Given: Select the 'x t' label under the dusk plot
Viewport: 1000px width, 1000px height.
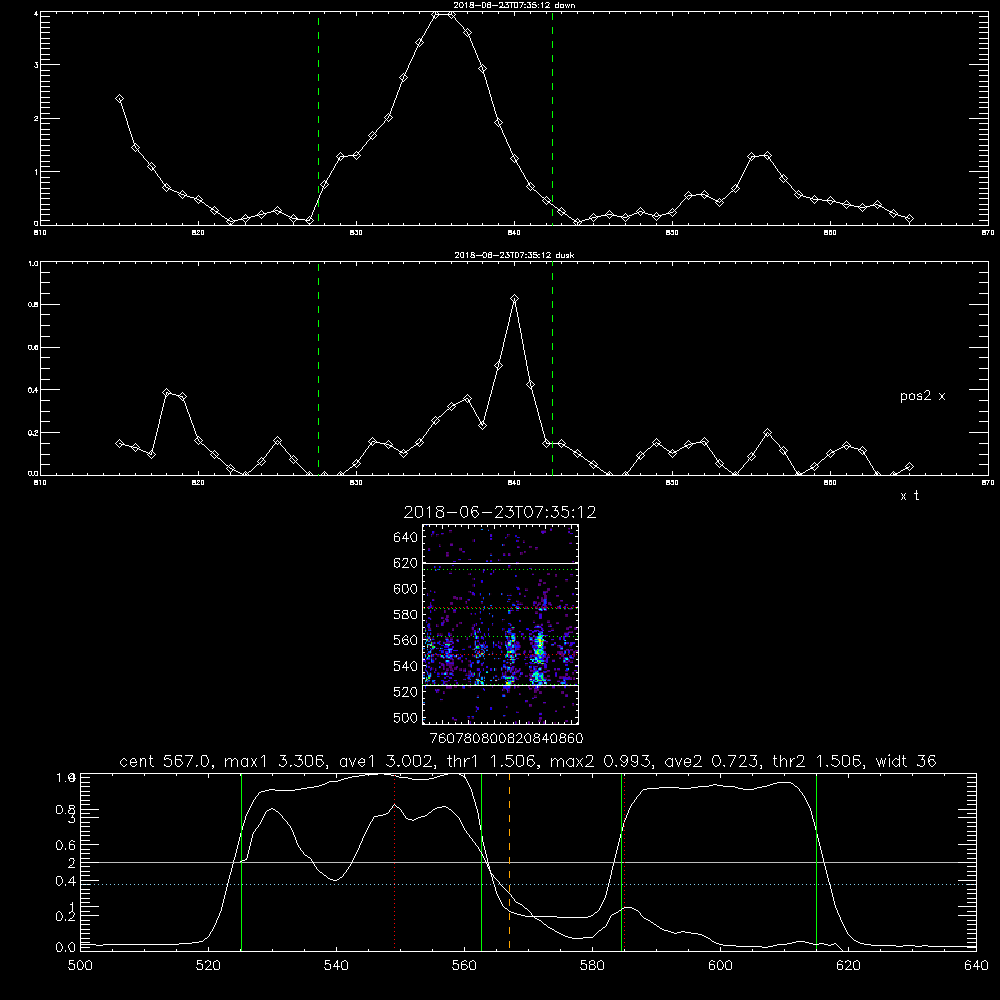Looking at the screenshot, I should click(909, 496).
